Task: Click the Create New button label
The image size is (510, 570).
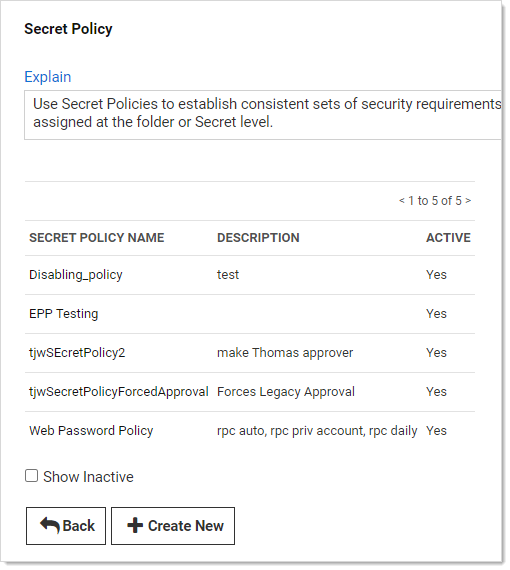Action: point(186,526)
